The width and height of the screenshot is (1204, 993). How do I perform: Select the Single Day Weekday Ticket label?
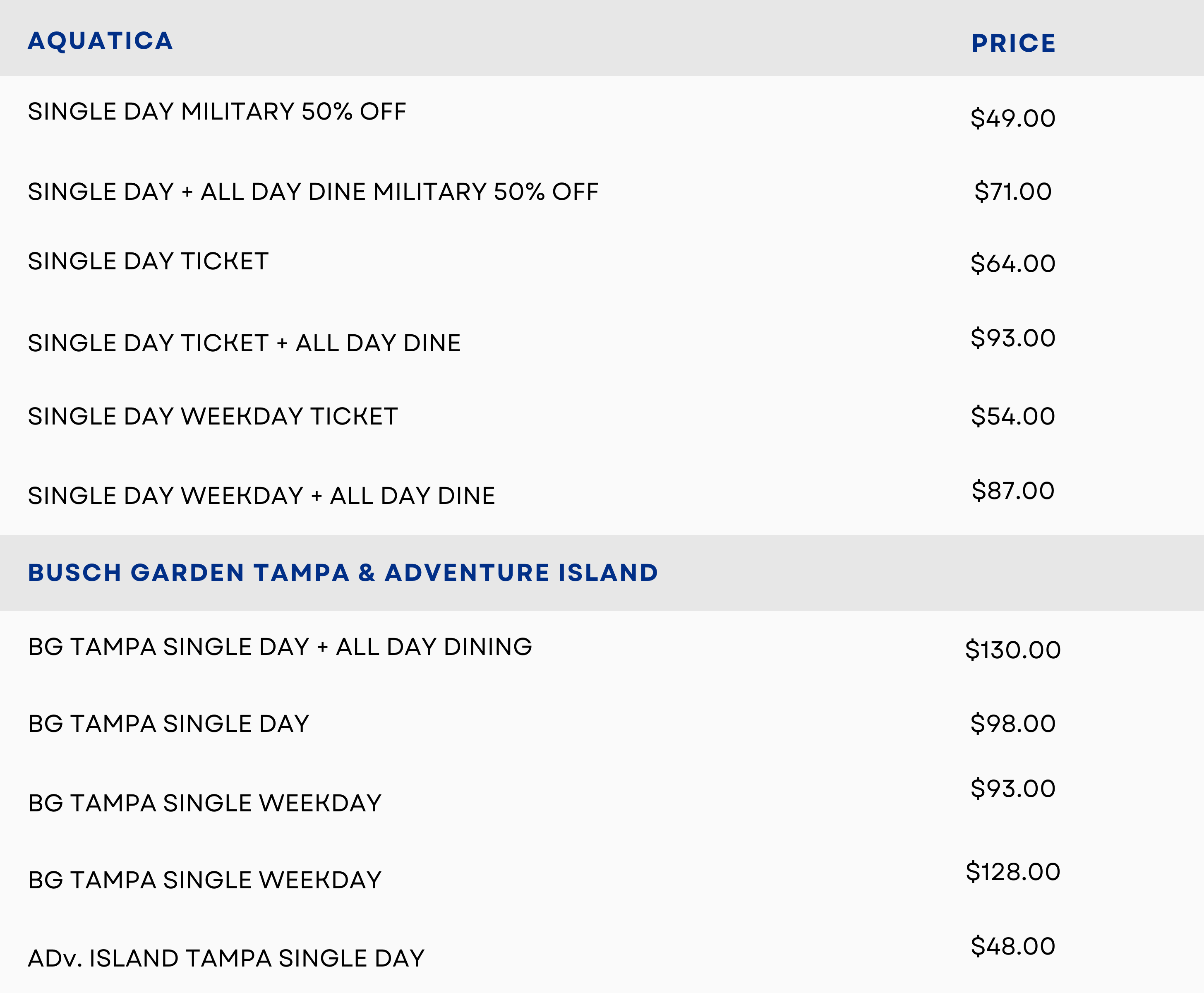coord(213,416)
